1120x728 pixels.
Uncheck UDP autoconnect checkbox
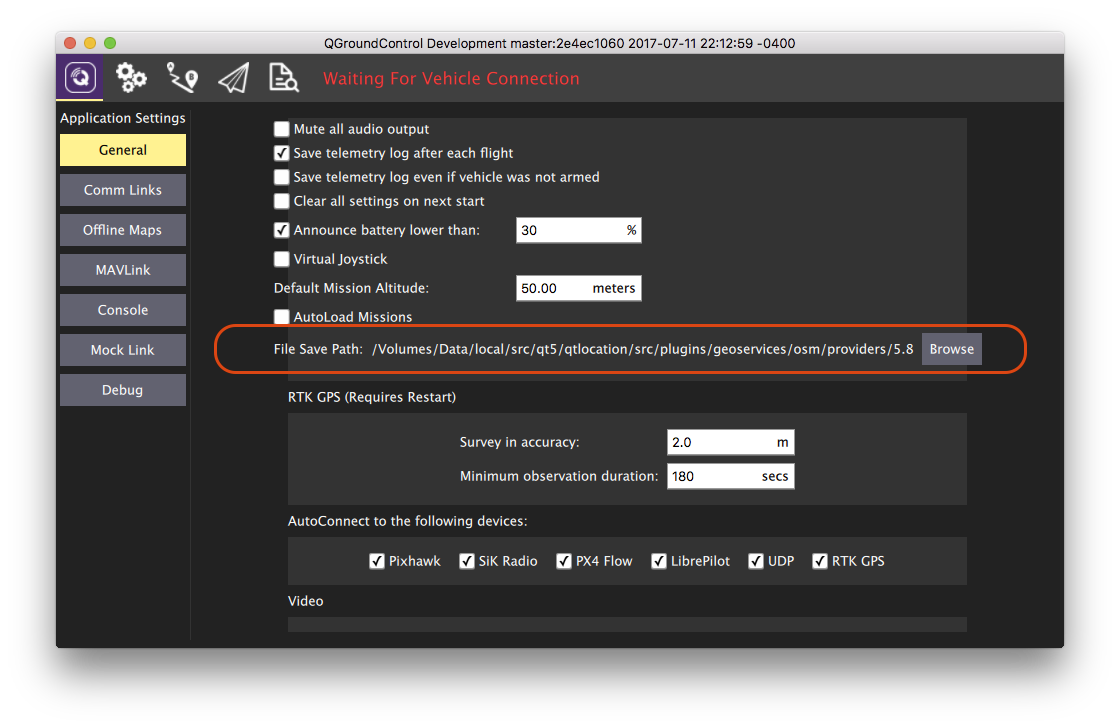coord(756,561)
